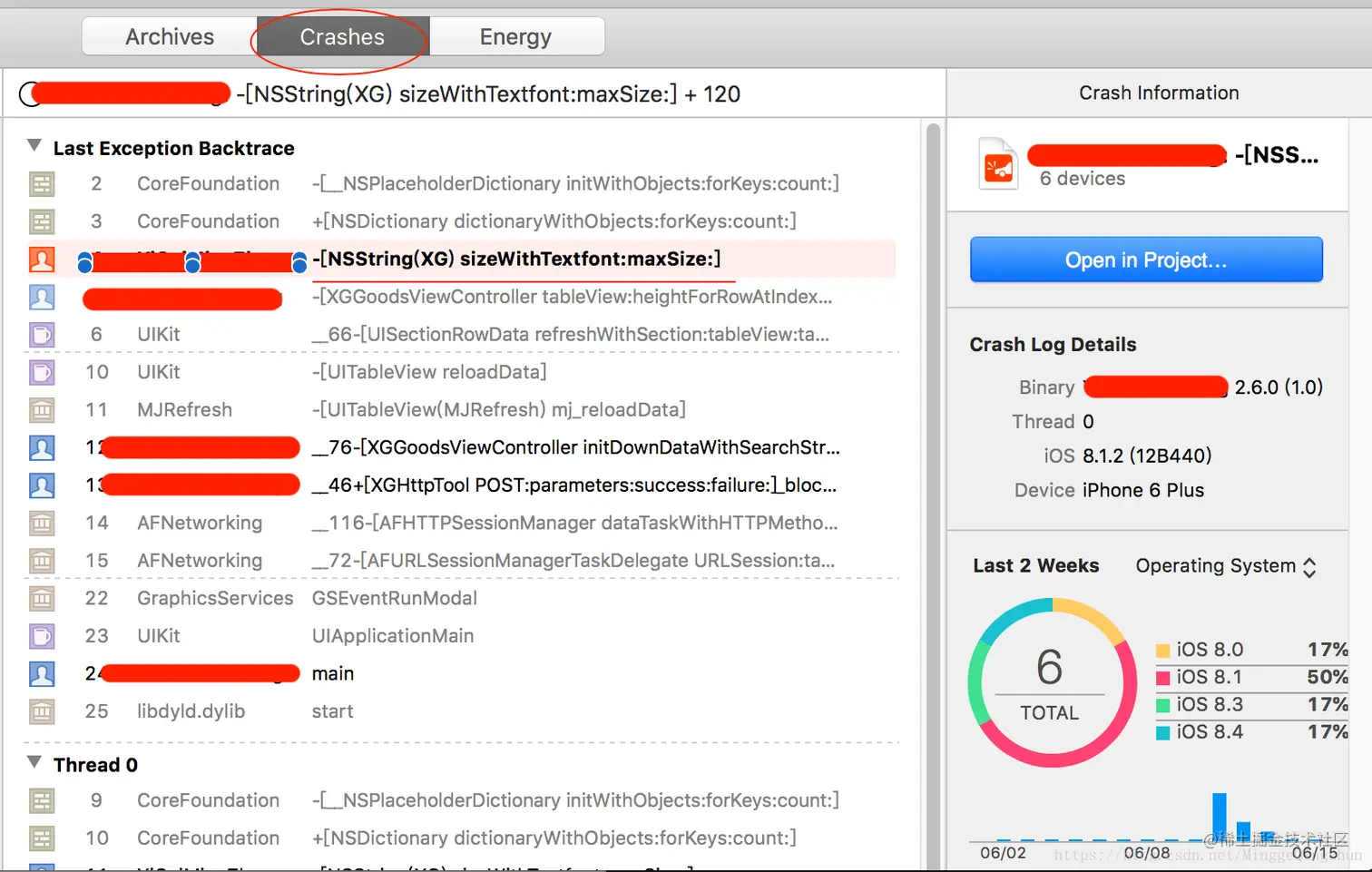Select the -[UITableView reloadData] frame

coord(429,372)
